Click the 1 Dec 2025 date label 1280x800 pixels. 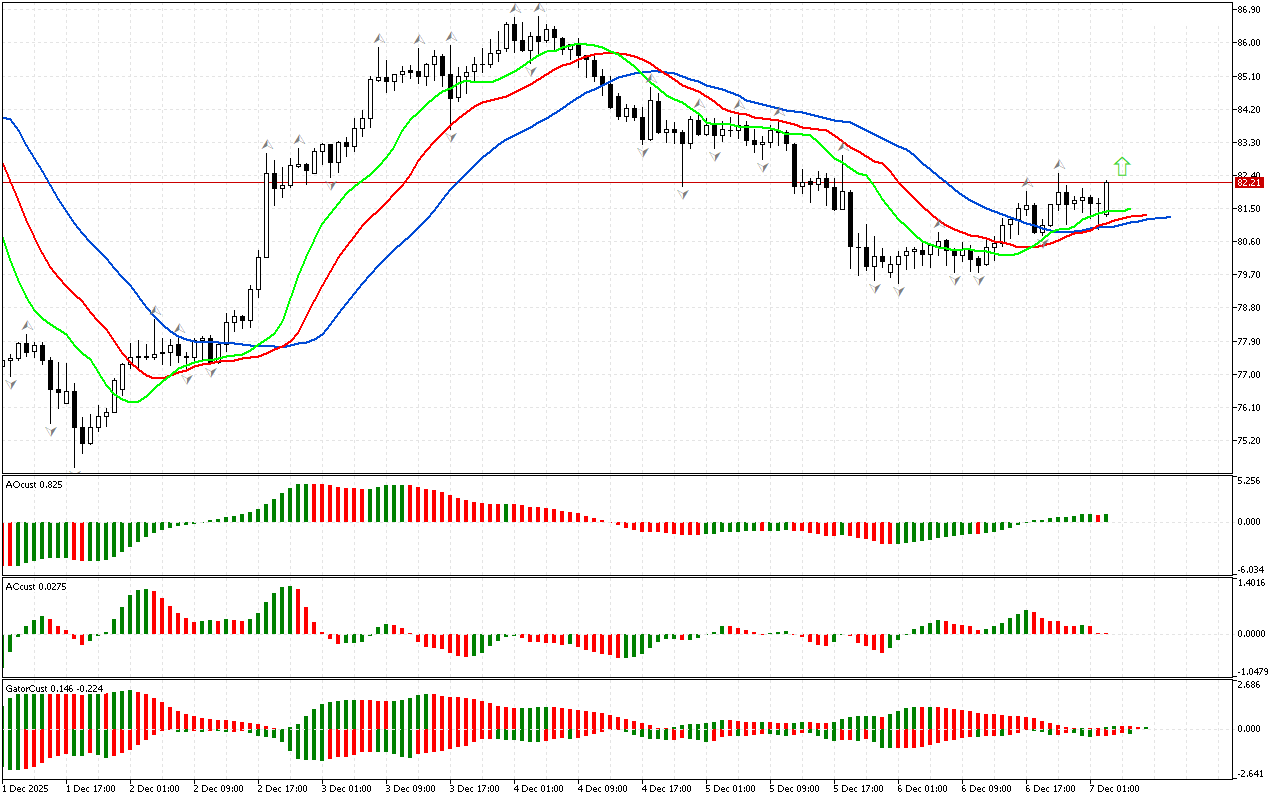(30, 787)
